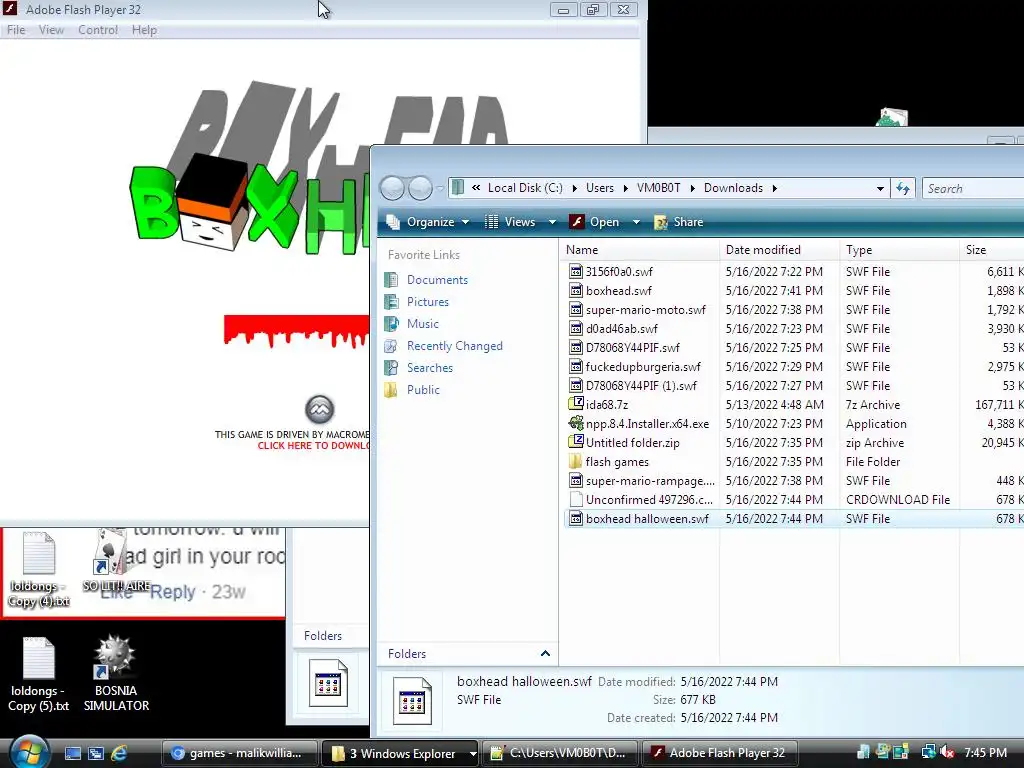Open Public favorite link
Screen dimensions: 1024x768
click(423, 390)
